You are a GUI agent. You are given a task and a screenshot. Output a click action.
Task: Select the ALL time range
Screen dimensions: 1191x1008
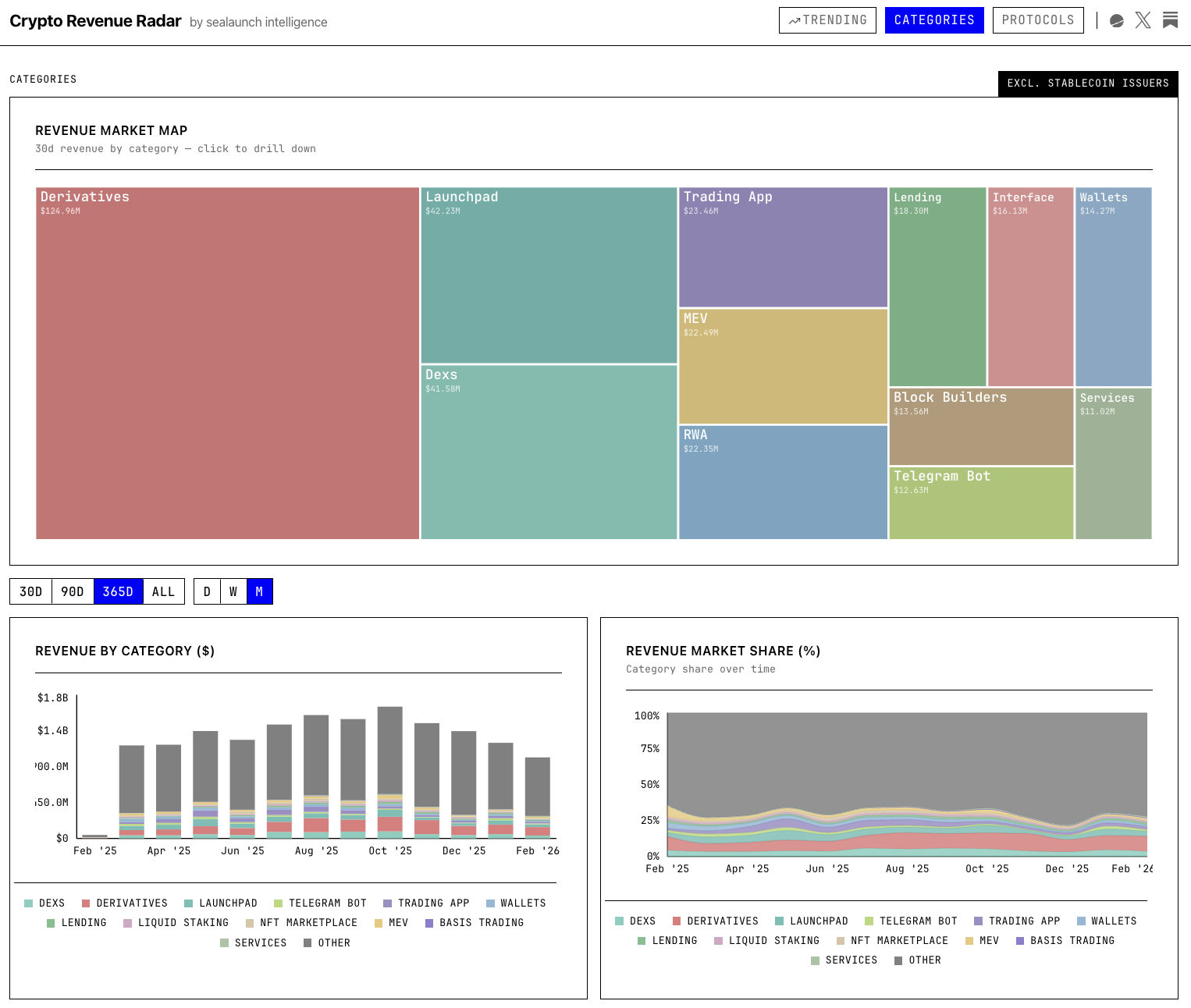click(x=163, y=591)
